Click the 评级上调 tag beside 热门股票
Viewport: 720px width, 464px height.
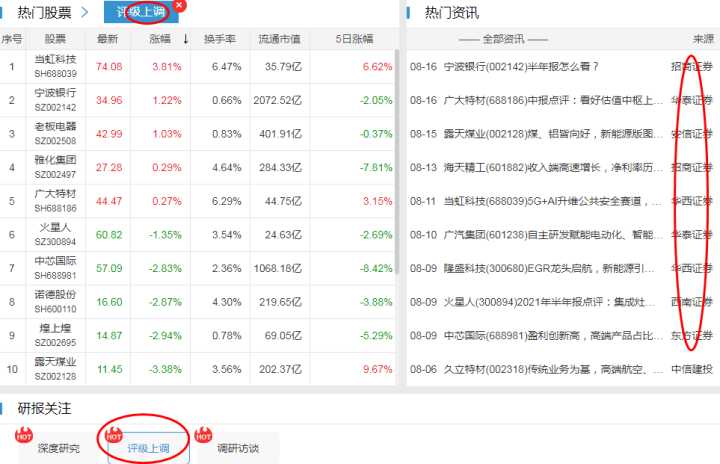[x=141, y=12]
